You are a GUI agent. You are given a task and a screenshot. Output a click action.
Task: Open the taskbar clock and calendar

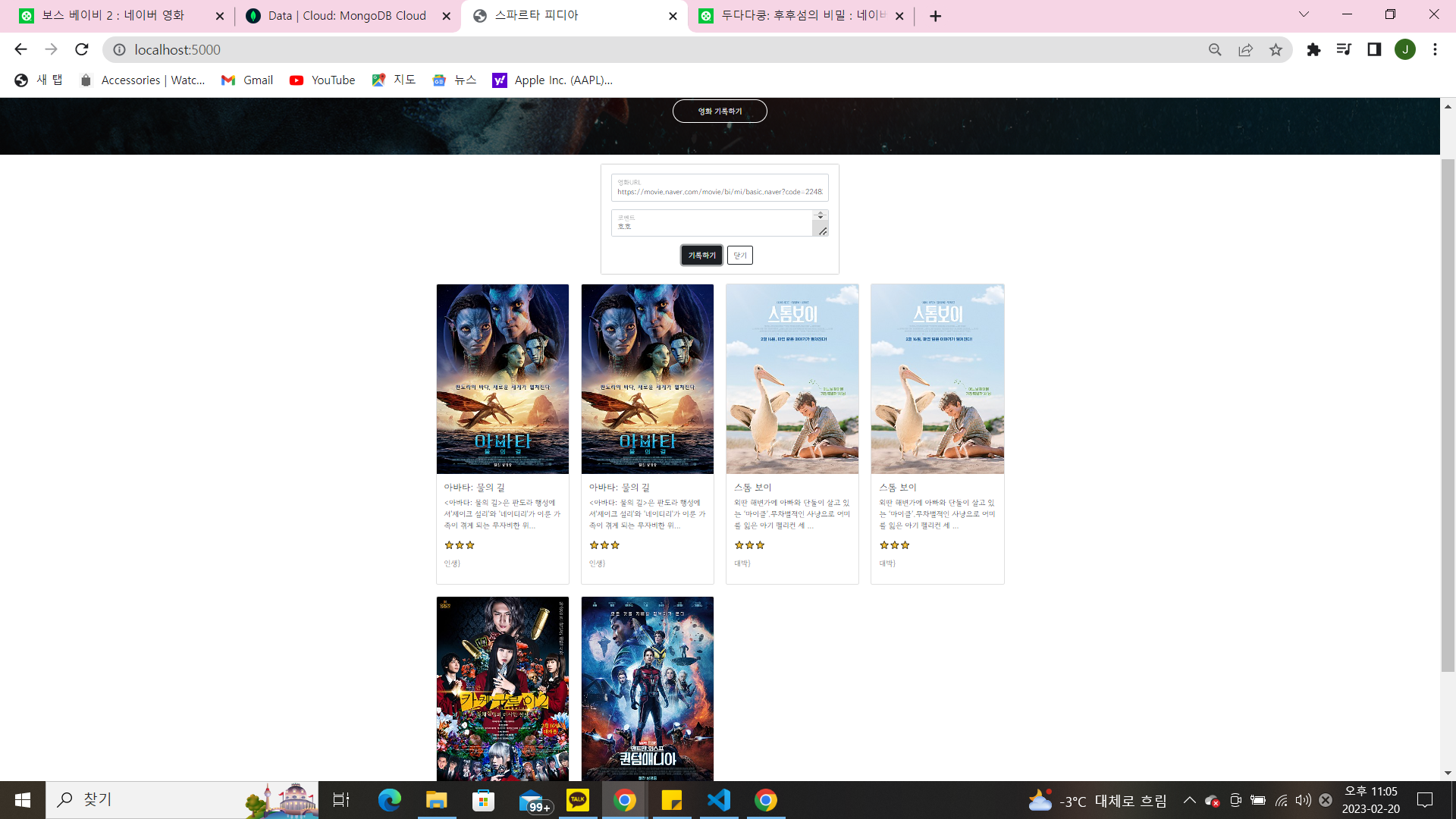point(1371,800)
